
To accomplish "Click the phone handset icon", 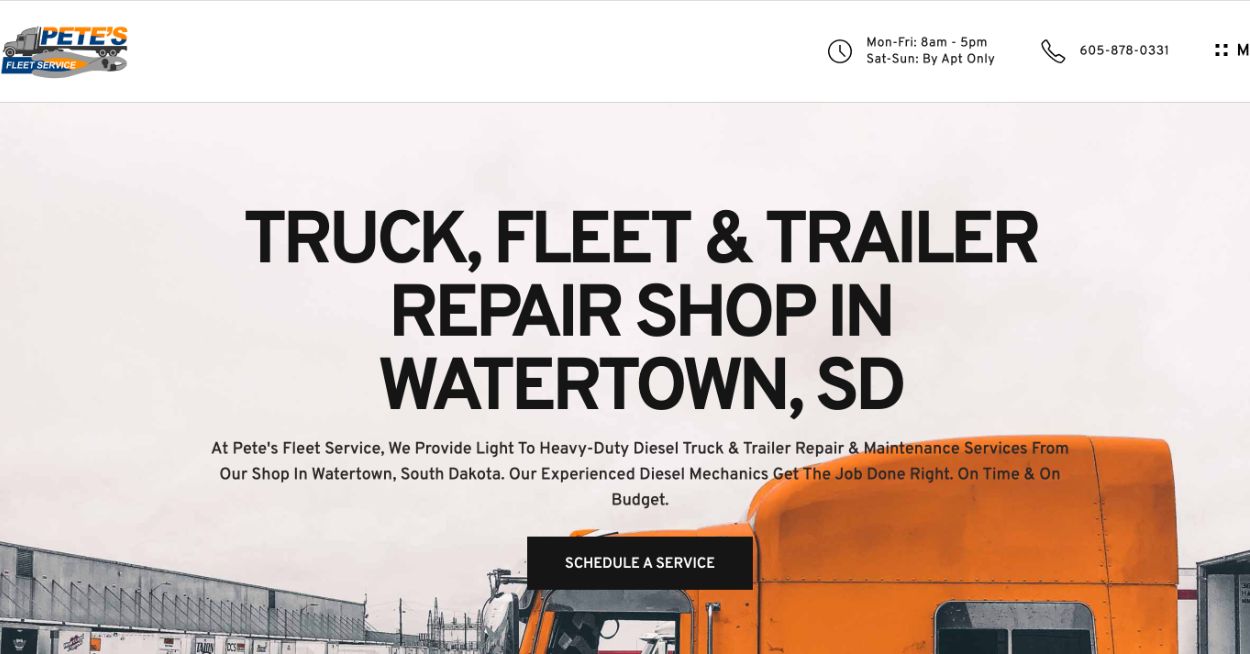I will click(x=1053, y=51).
